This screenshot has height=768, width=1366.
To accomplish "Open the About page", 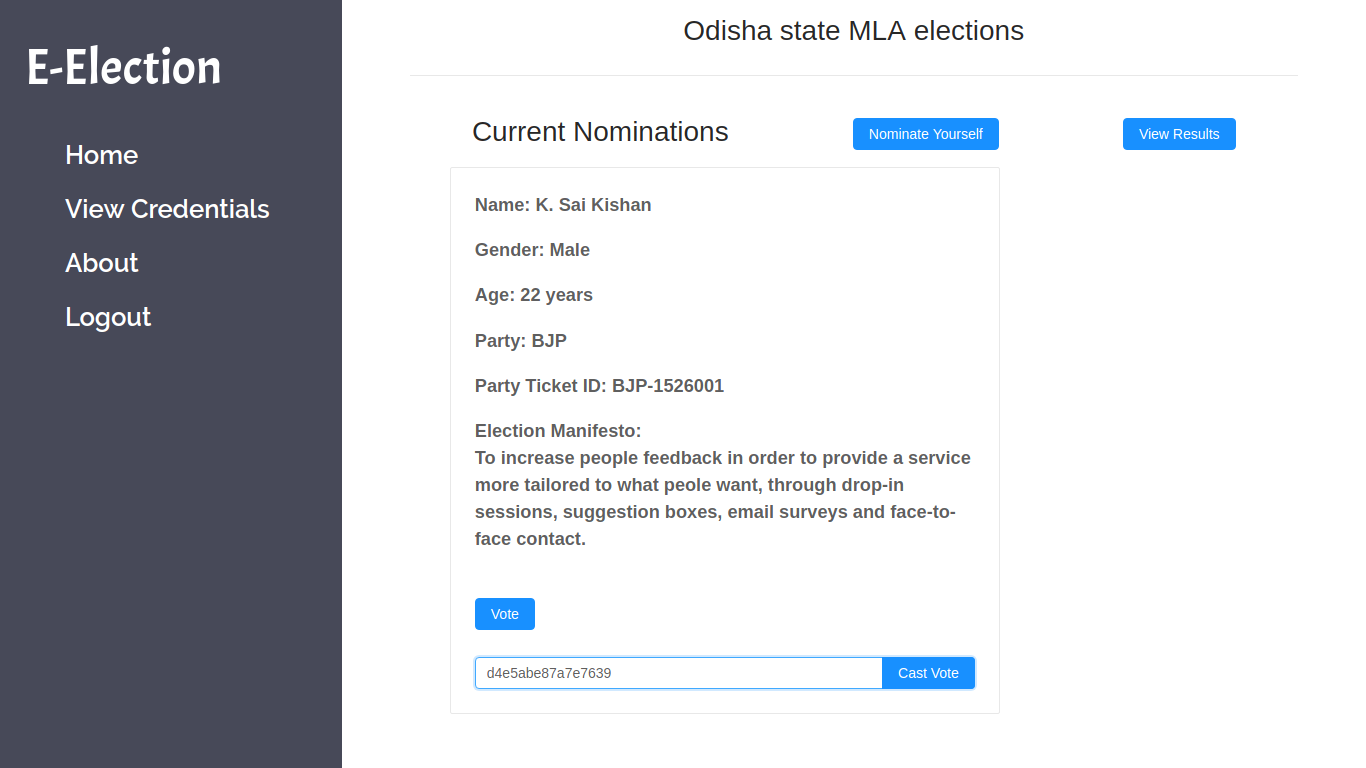I will click(101, 263).
